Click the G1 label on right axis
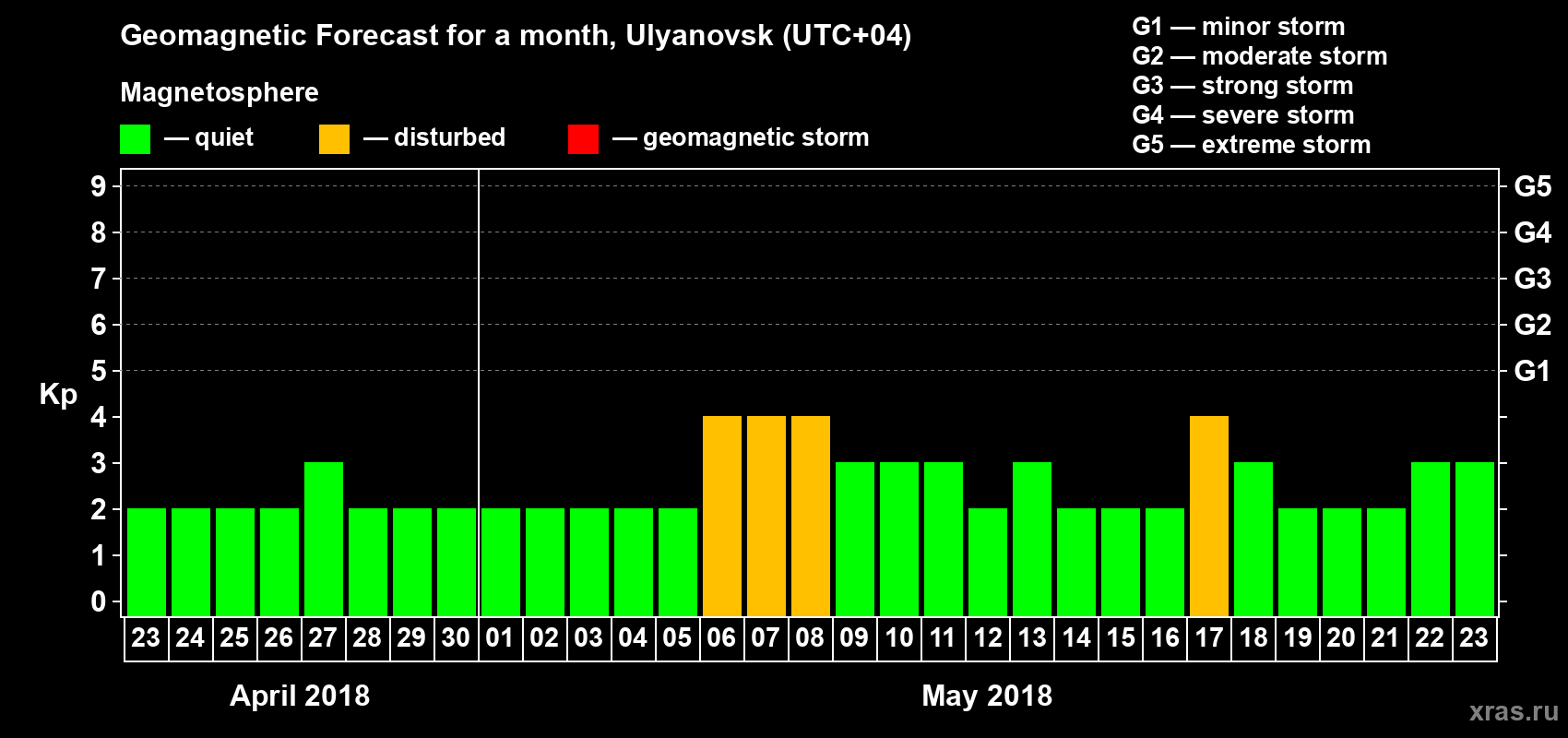This screenshot has height=738, width=1568. (1533, 371)
